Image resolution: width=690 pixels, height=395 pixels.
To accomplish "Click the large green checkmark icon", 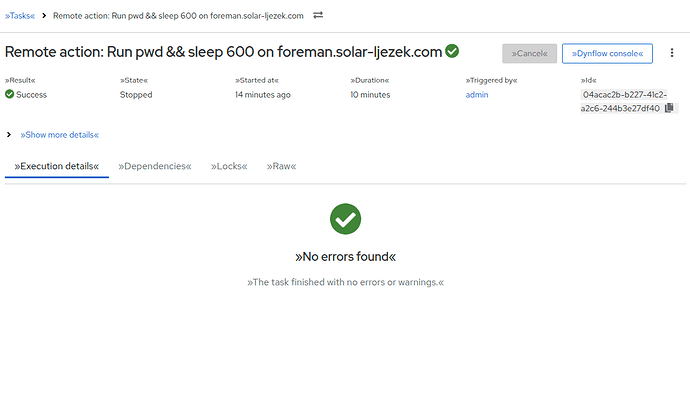I will (345, 219).
